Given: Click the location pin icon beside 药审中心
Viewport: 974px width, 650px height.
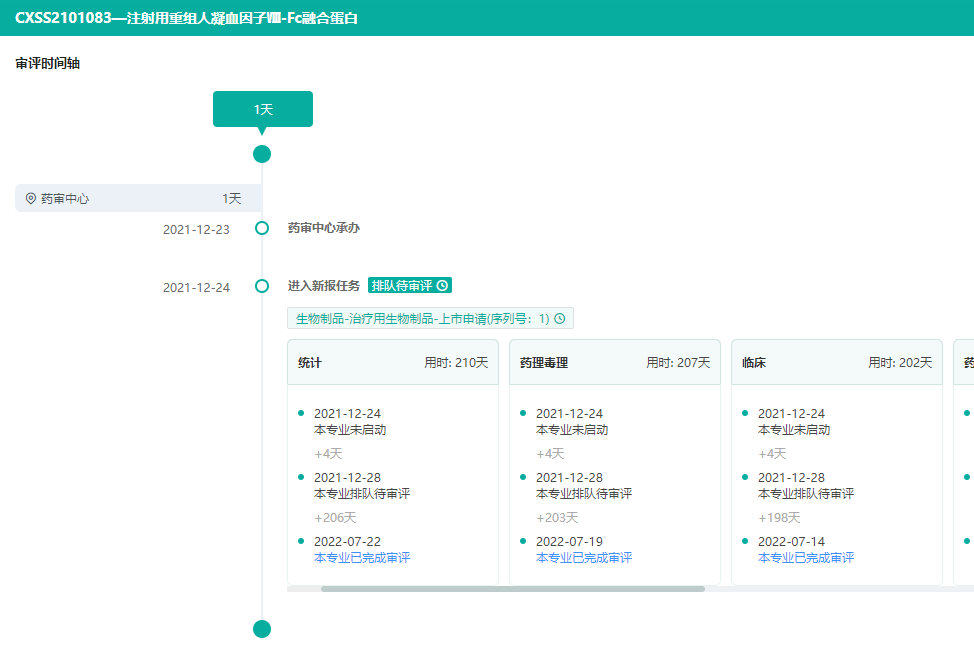Looking at the screenshot, I should click(x=31, y=199).
